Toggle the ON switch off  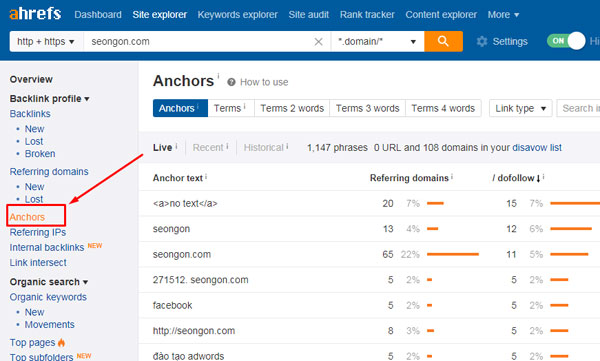566,41
